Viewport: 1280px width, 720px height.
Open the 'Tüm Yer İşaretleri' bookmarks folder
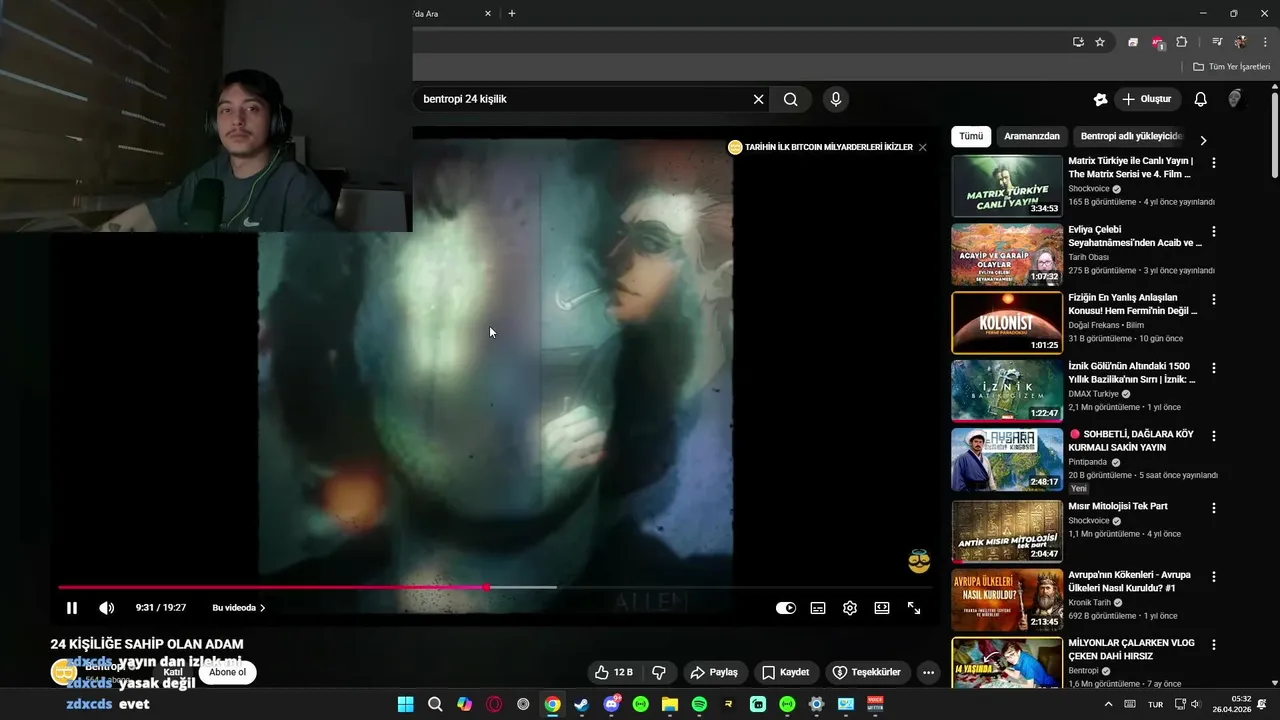(x=1231, y=67)
